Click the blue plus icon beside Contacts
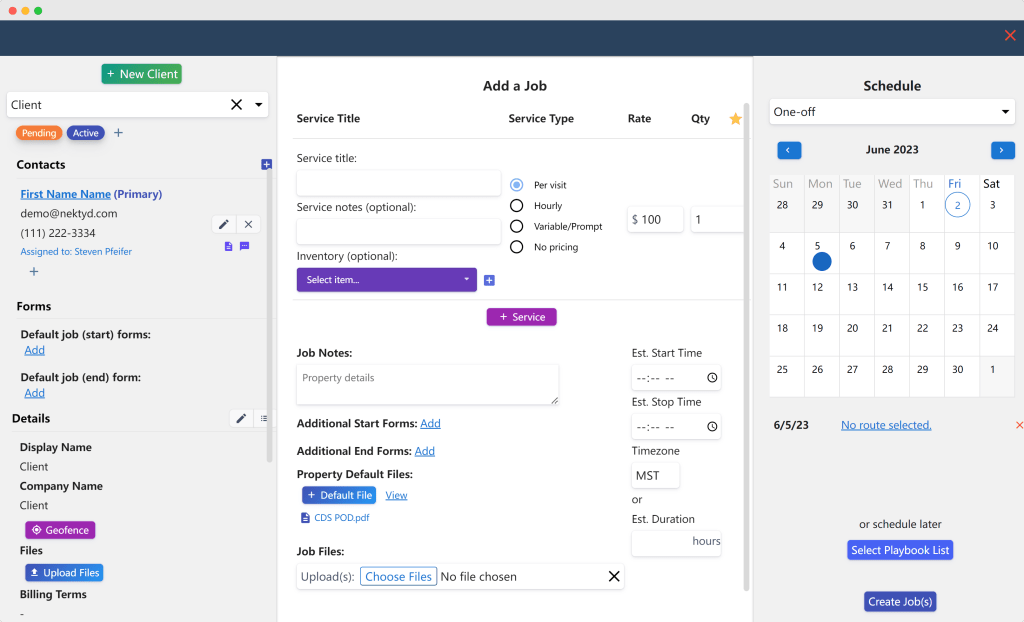The width and height of the screenshot is (1024, 622). pos(266,164)
